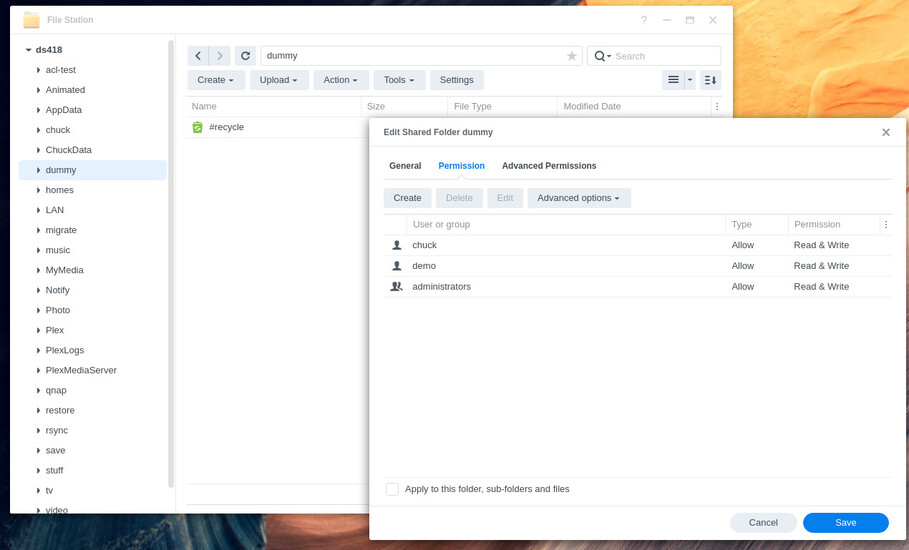Screen dimensions: 909x550
Task: Expand the Plex folder arrow
Action: 38,330
